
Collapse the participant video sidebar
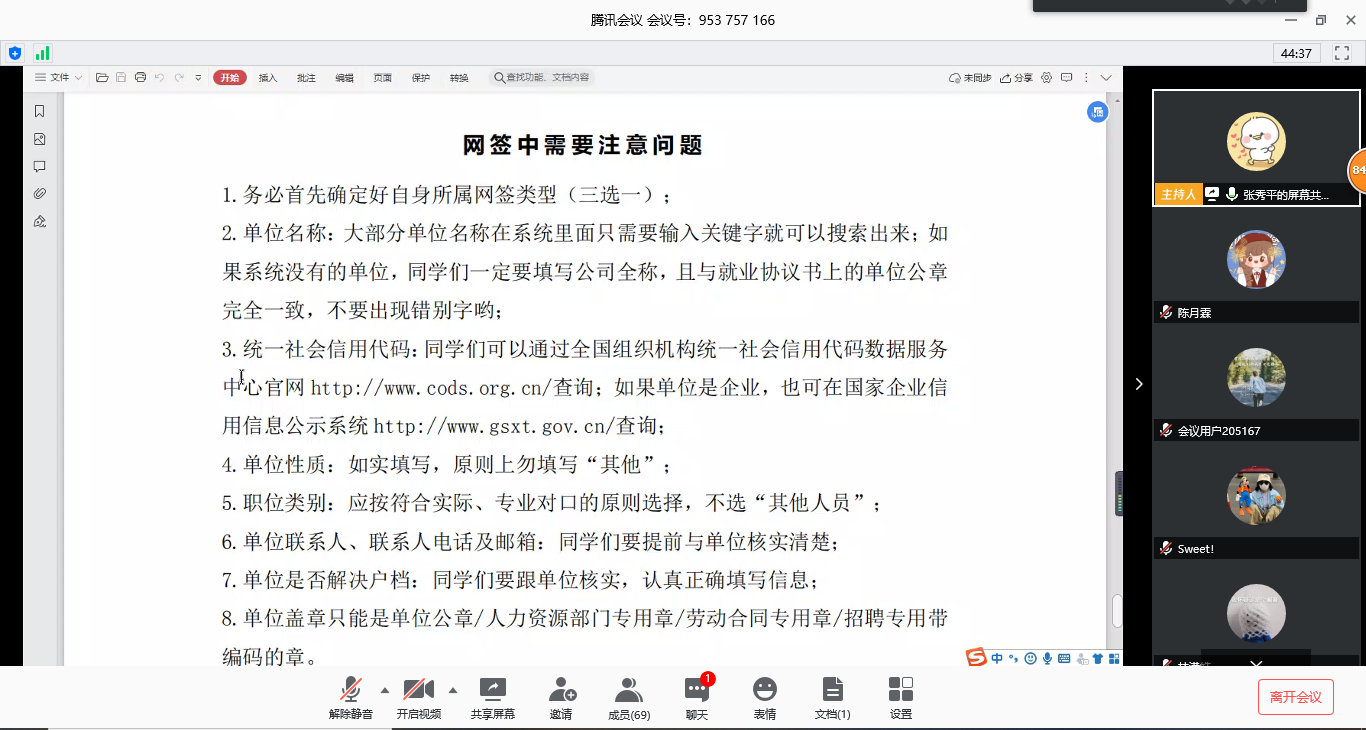click(1138, 384)
